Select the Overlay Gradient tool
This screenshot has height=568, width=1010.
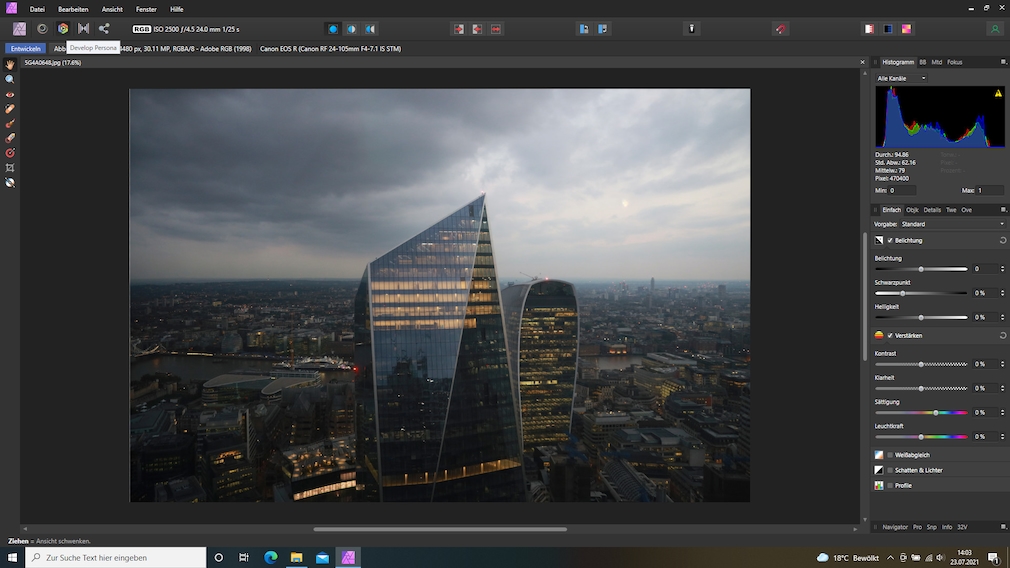(x=10, y=153)
